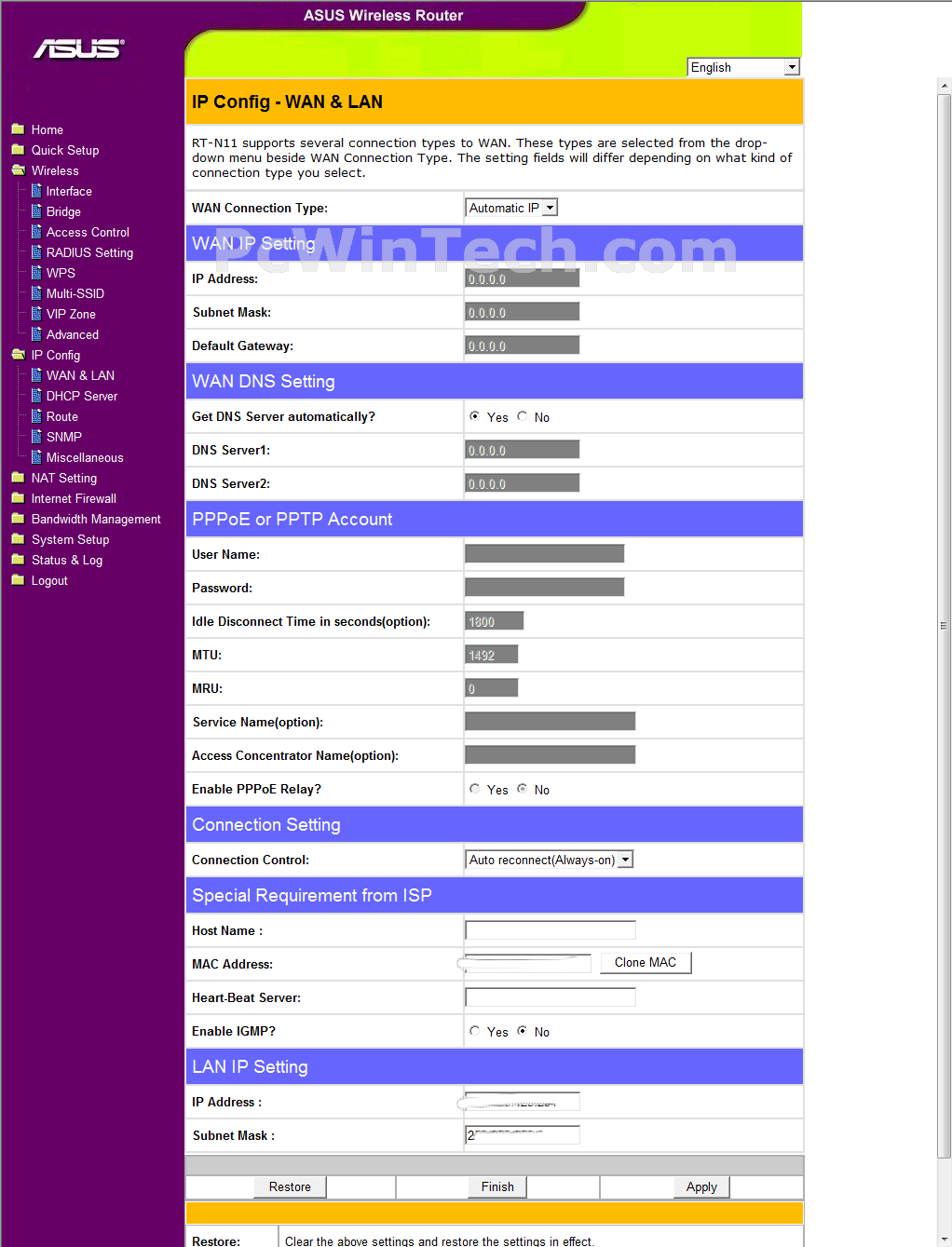Click the LAN Subnet Mask input field
The image size is (952, 1247).
coord(523,1135)
